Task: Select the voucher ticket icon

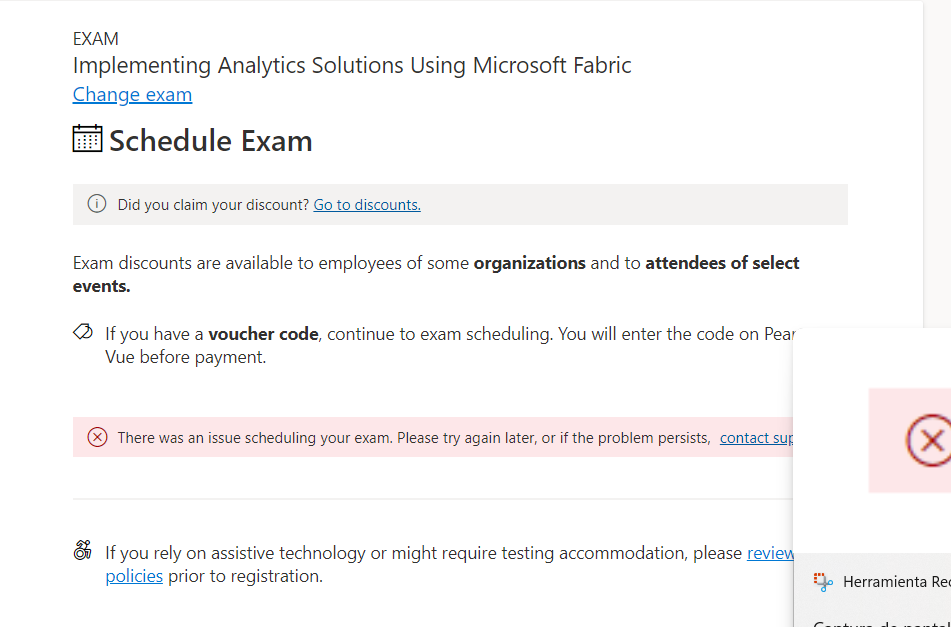Action: click(x=83, y=329)
